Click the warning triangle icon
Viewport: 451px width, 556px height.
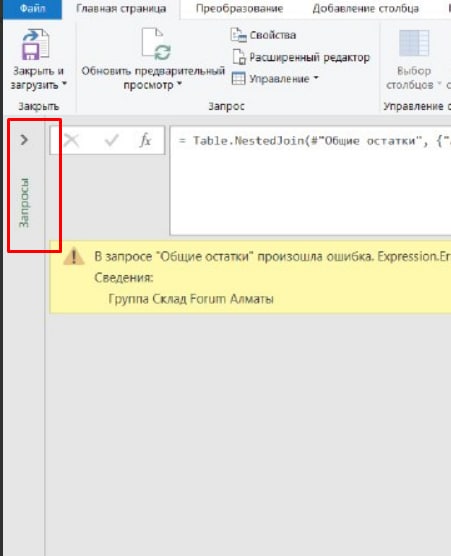[74, 257]
